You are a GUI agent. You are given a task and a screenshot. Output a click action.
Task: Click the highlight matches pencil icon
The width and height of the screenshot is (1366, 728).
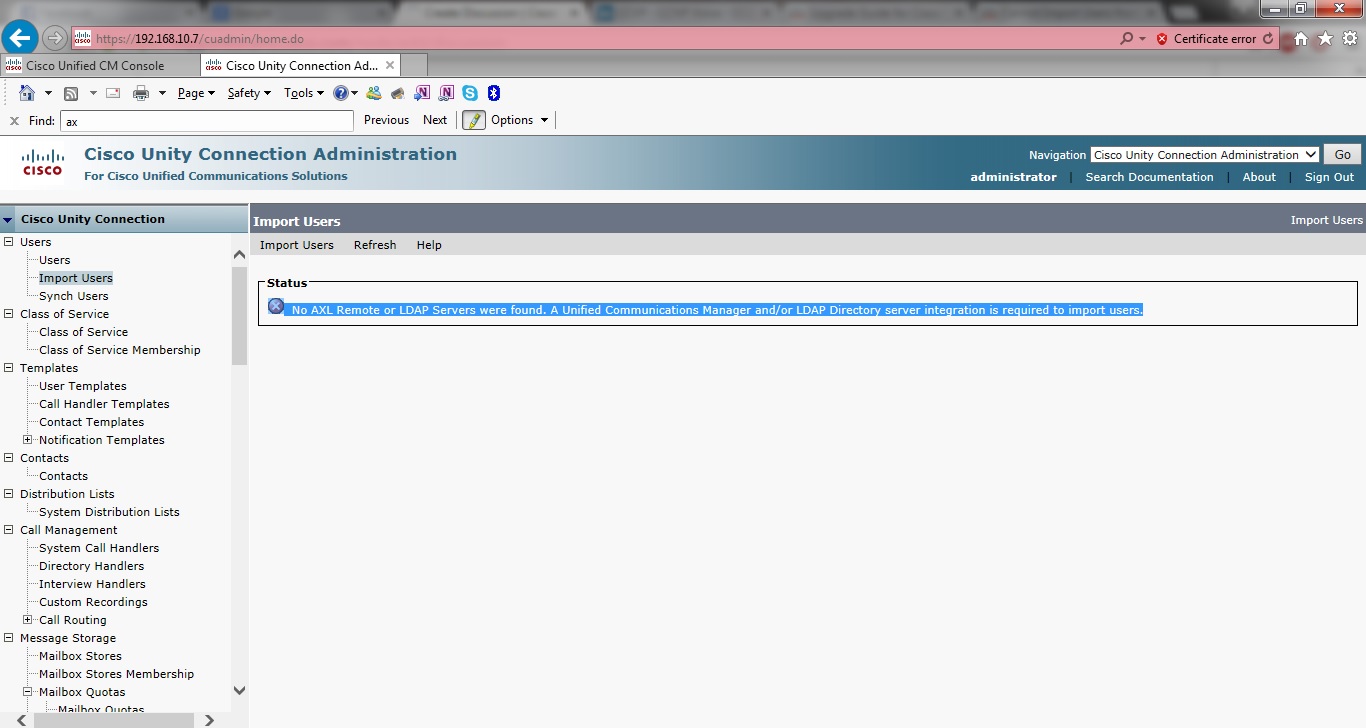click(473, 120)
